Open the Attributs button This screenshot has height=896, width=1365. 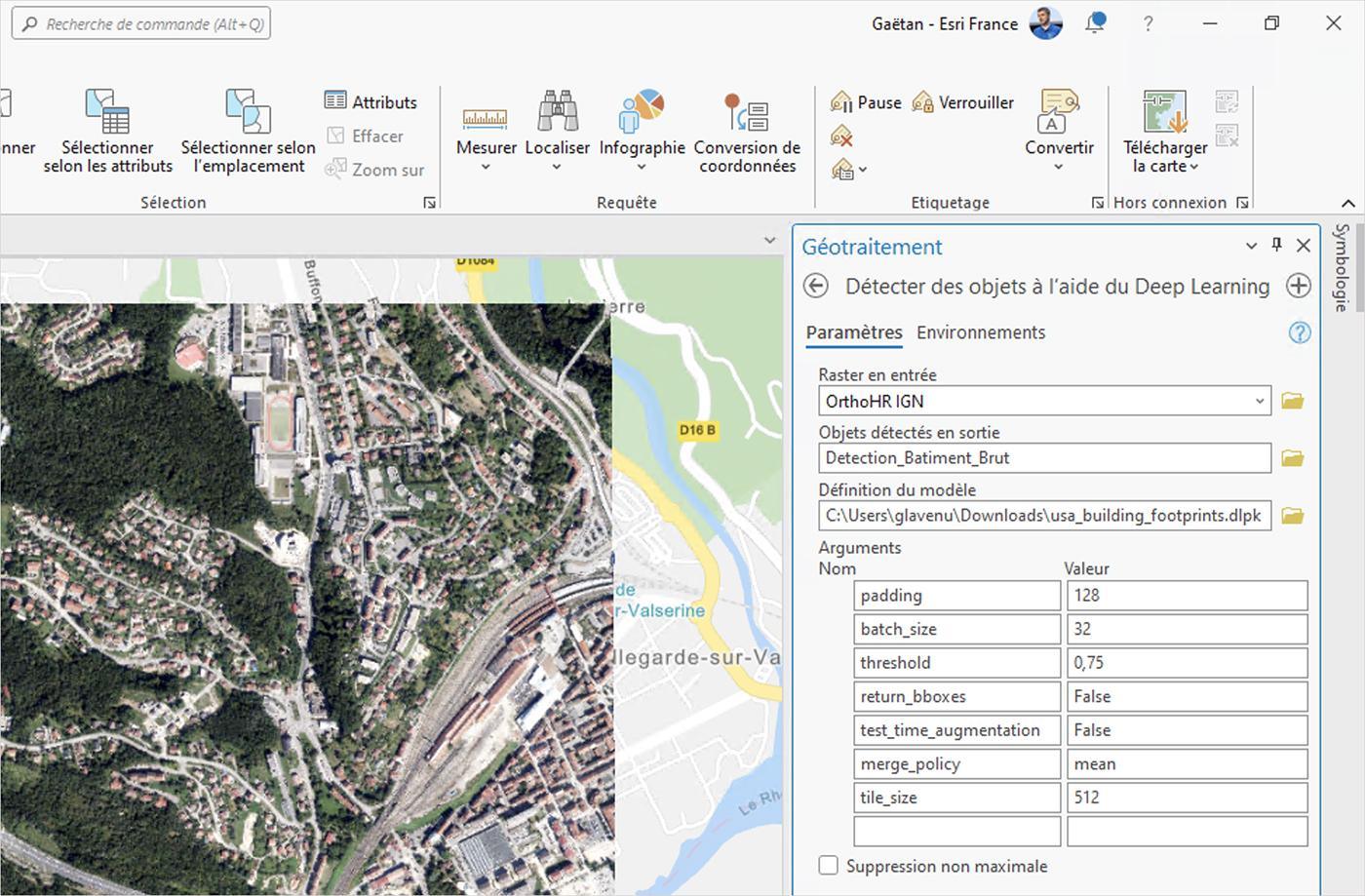coord(370,101)
